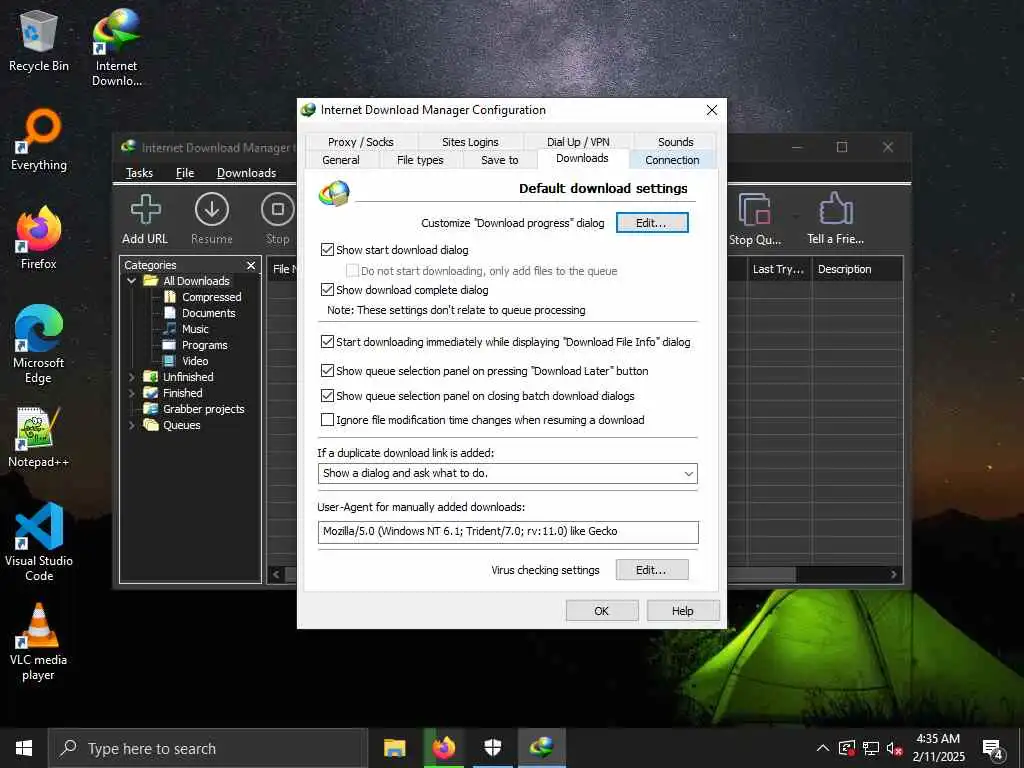Collapse the All Downloads tree node
The height and width of the screenshot is (768, 1024).
[132, 281]
